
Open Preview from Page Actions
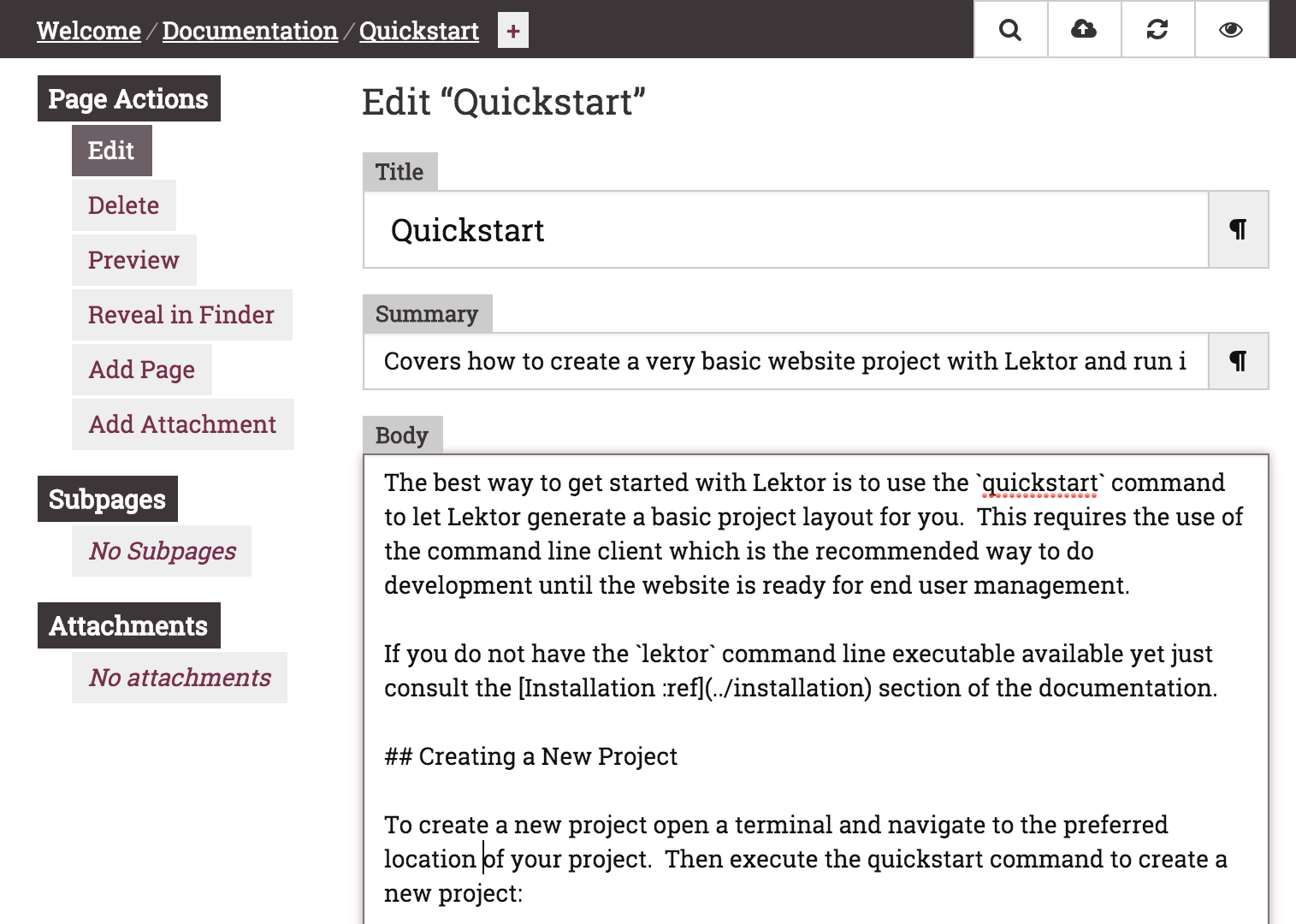coord(134,260)
